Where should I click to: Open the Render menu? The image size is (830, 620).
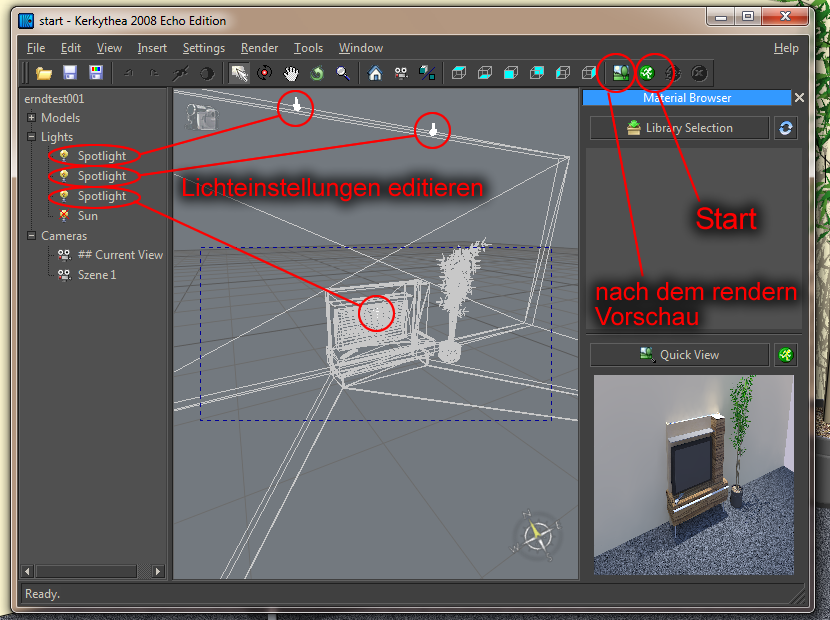(259, 48)
